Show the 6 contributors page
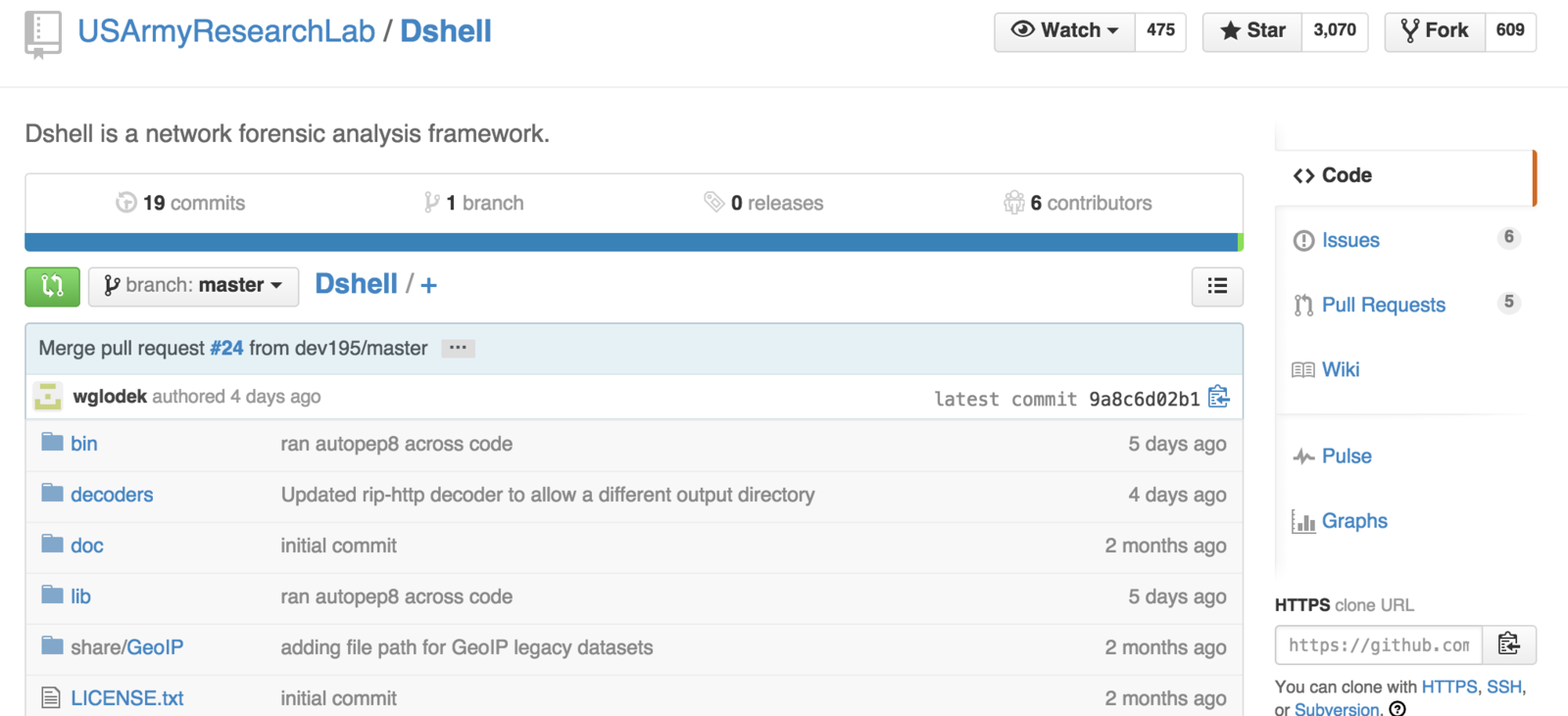Screen dimensions: 1568x716 point(1091,203)
